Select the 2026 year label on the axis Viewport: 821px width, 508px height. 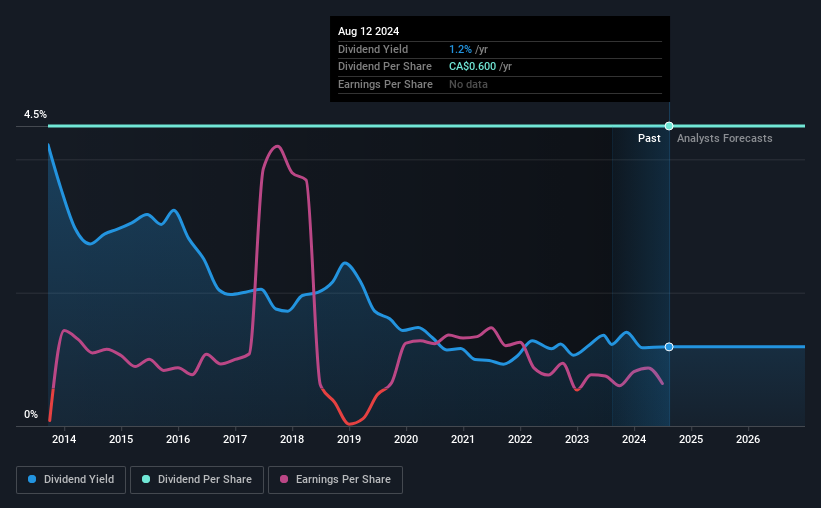click(748, 439)
